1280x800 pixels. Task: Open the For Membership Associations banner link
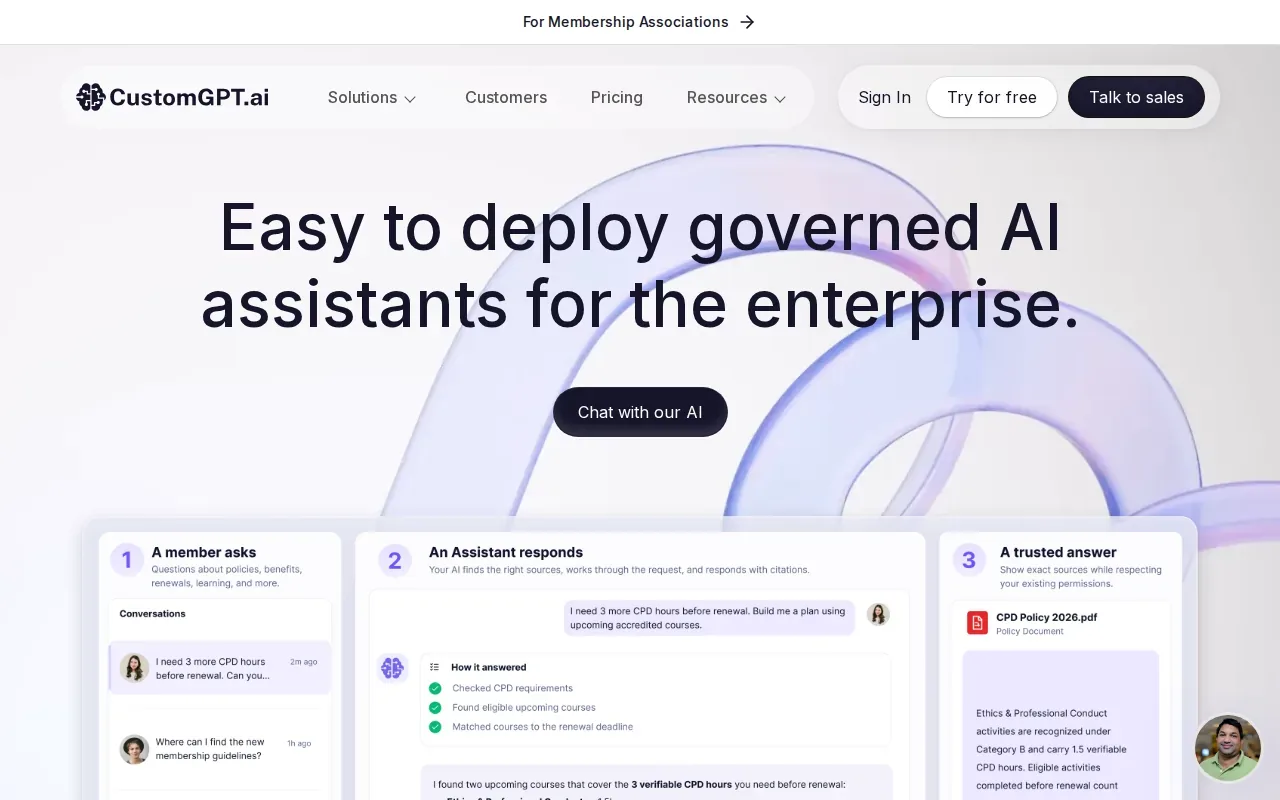639,22
